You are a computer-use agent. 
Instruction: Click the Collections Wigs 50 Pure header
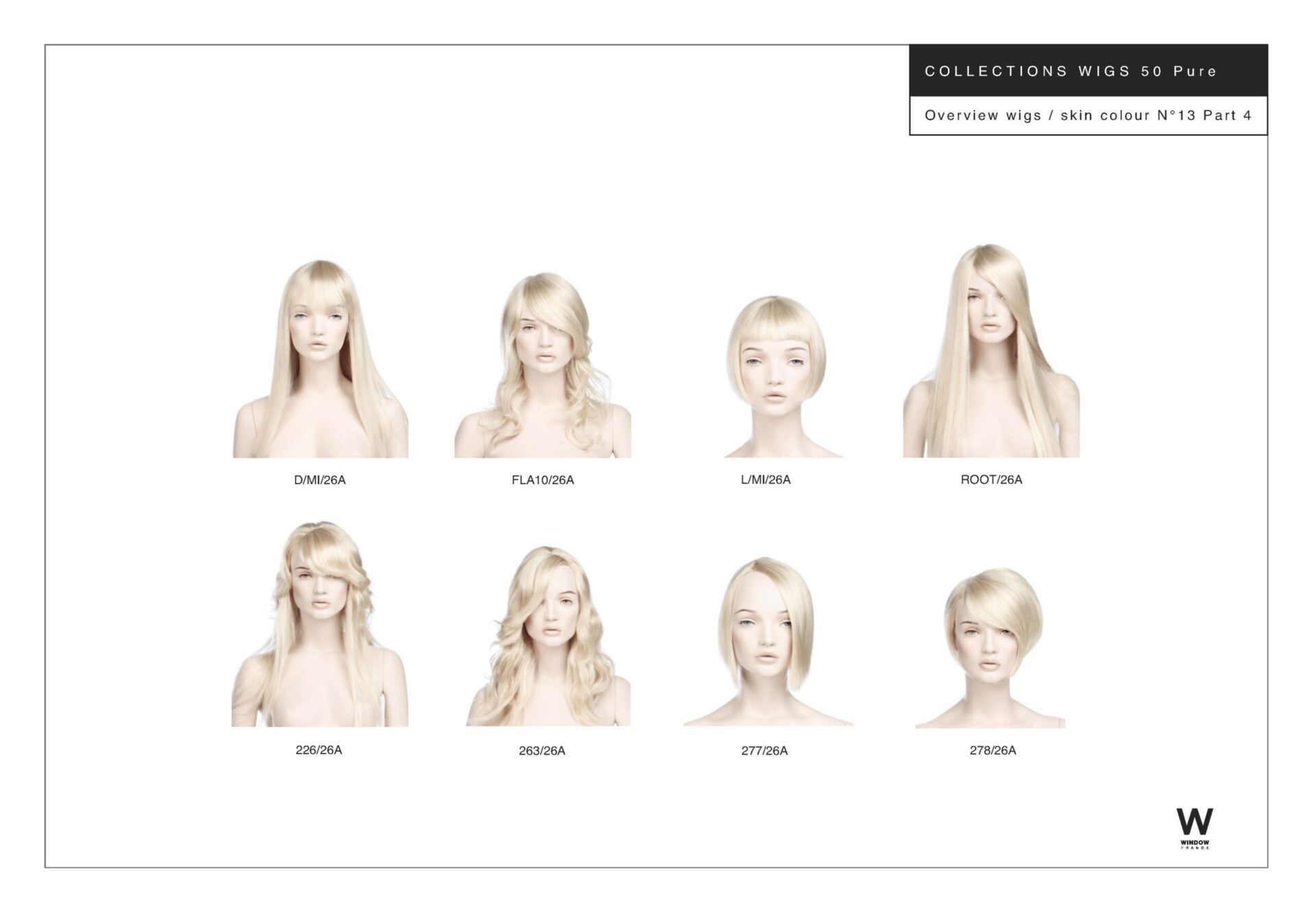click(x=1070, y=71)
